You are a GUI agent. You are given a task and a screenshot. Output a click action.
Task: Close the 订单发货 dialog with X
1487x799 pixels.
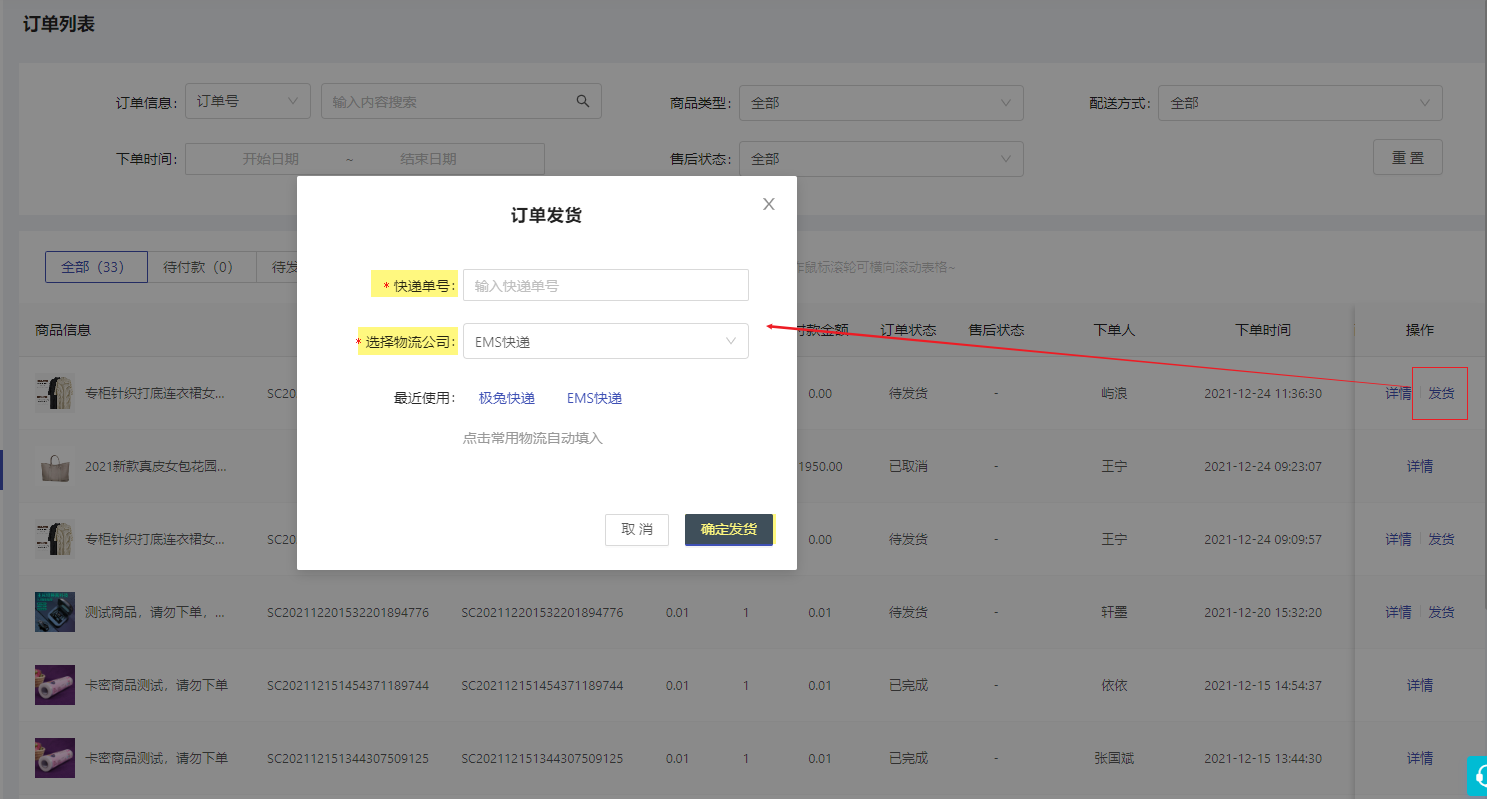point(769,204)
